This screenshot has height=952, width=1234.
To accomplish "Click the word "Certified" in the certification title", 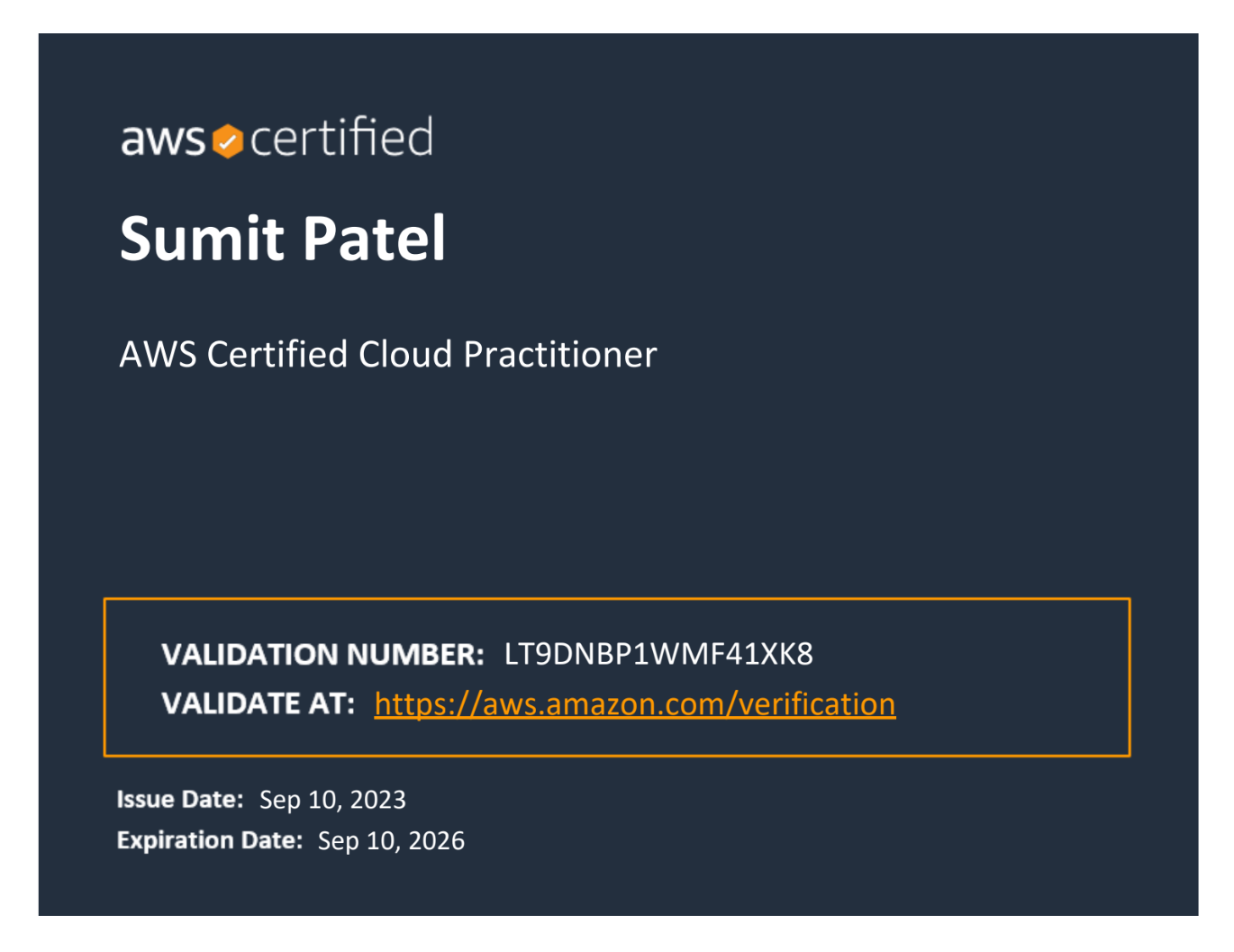I will 277,354.
